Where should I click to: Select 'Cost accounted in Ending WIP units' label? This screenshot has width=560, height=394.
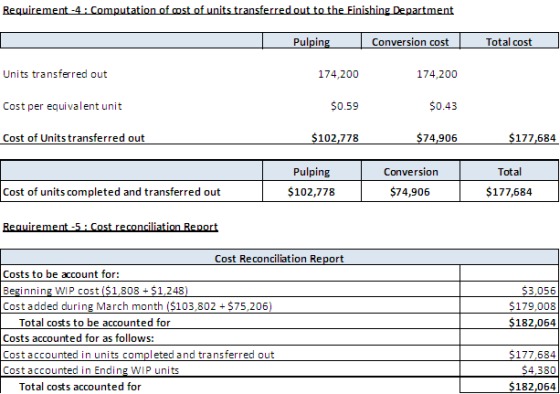coord(91,370)
